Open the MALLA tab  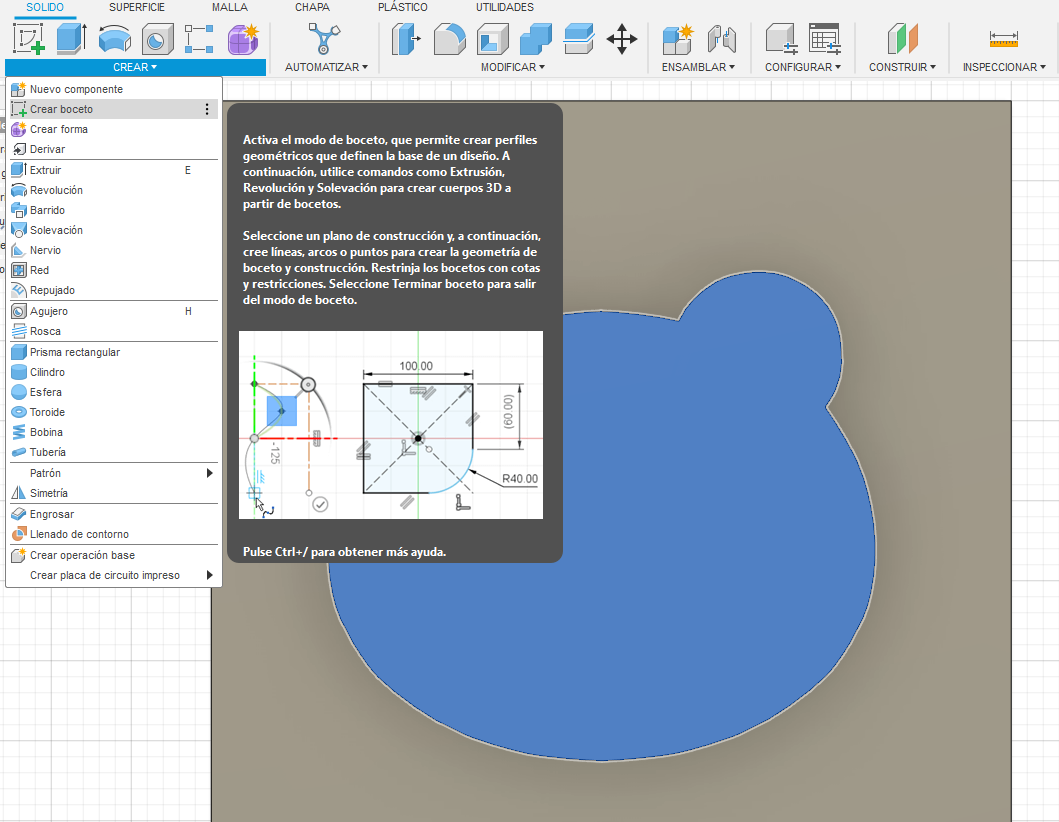coord(230,7)
